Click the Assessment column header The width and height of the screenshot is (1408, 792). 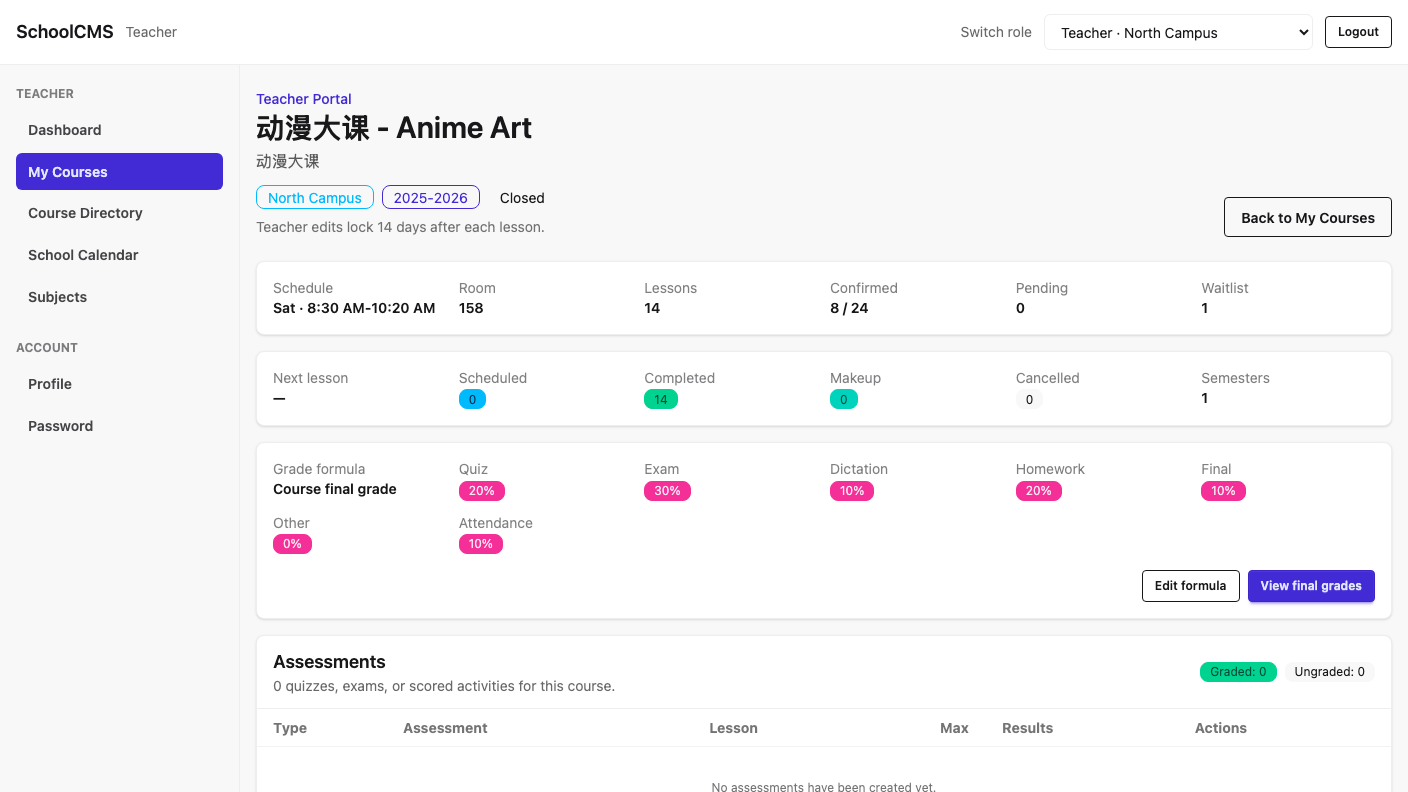point(445,728)
